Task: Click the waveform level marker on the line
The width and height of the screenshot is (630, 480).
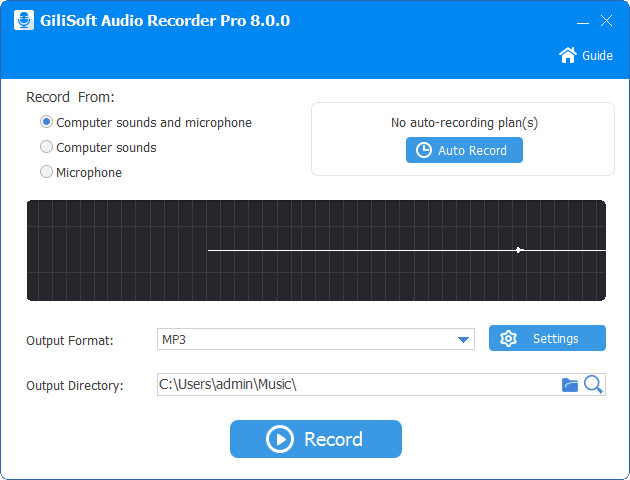Action: coord(519,250)
